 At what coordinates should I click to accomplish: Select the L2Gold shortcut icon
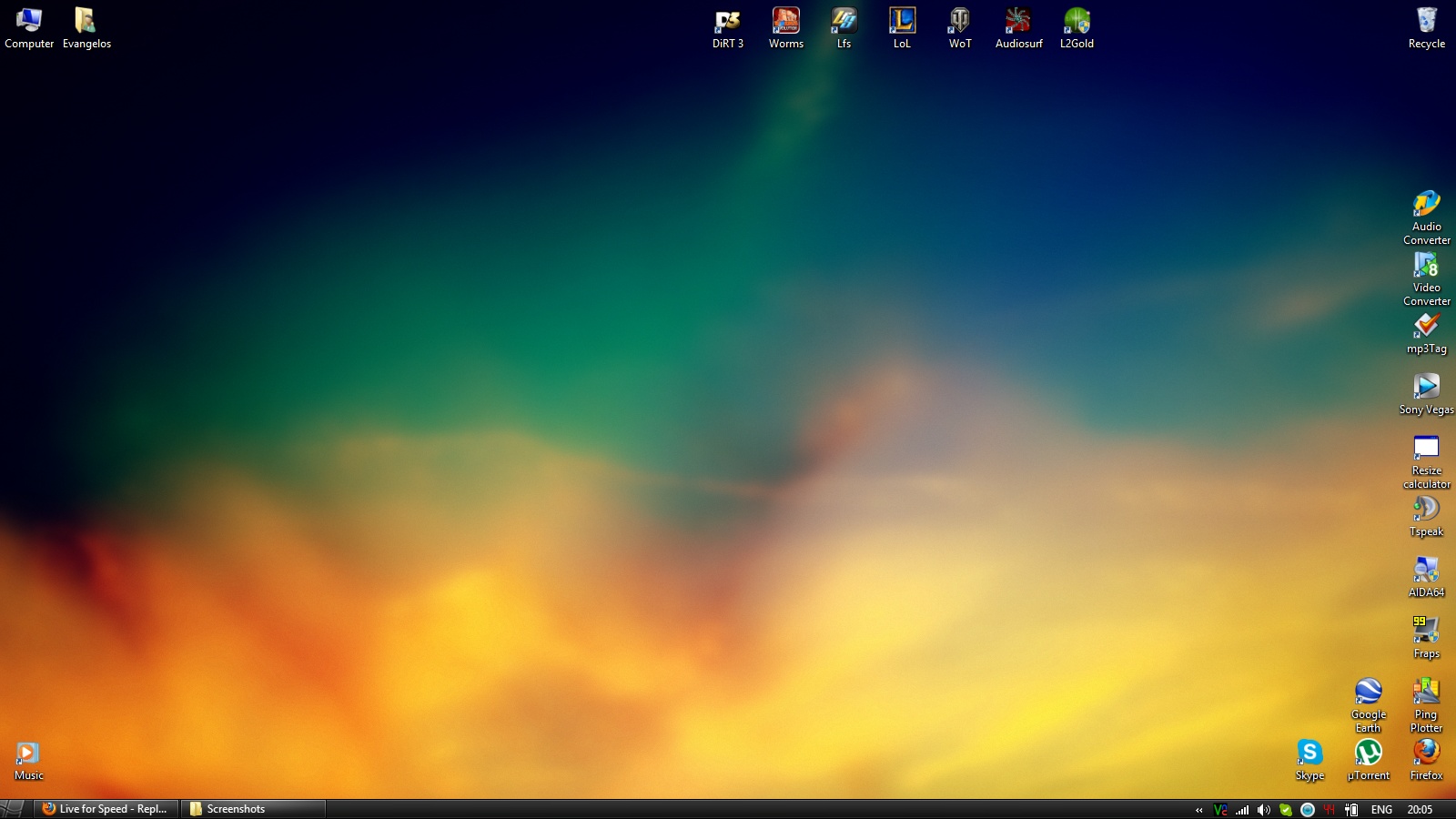[x=1077, y=28]
